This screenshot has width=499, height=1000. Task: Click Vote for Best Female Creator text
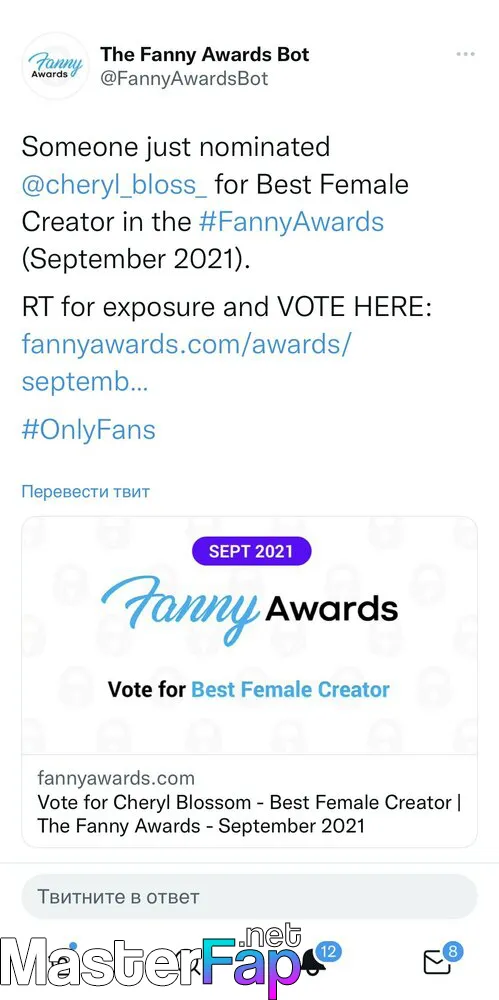(x=249, y=689)
